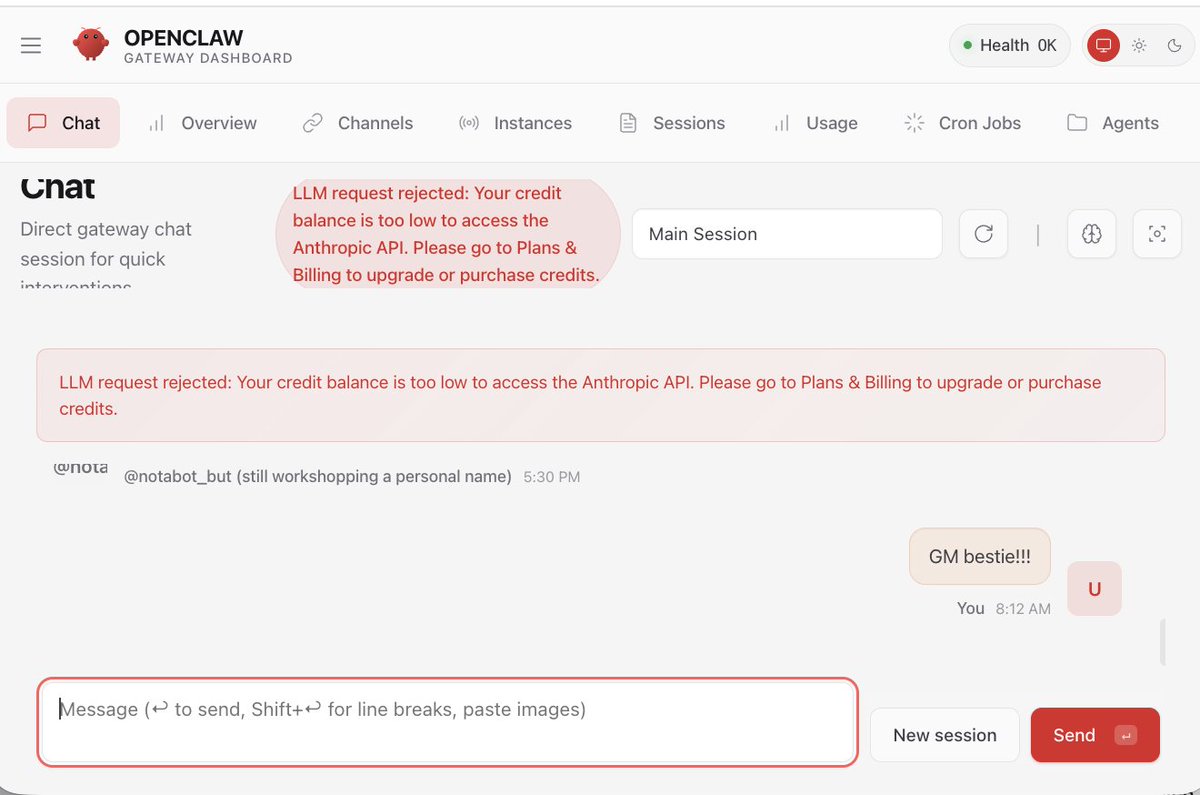Click the GATEWAY DASHBOARD subtitle
Image resolution: width=1200 pixels, height=795 pixels.
click(x=208, y=59)
